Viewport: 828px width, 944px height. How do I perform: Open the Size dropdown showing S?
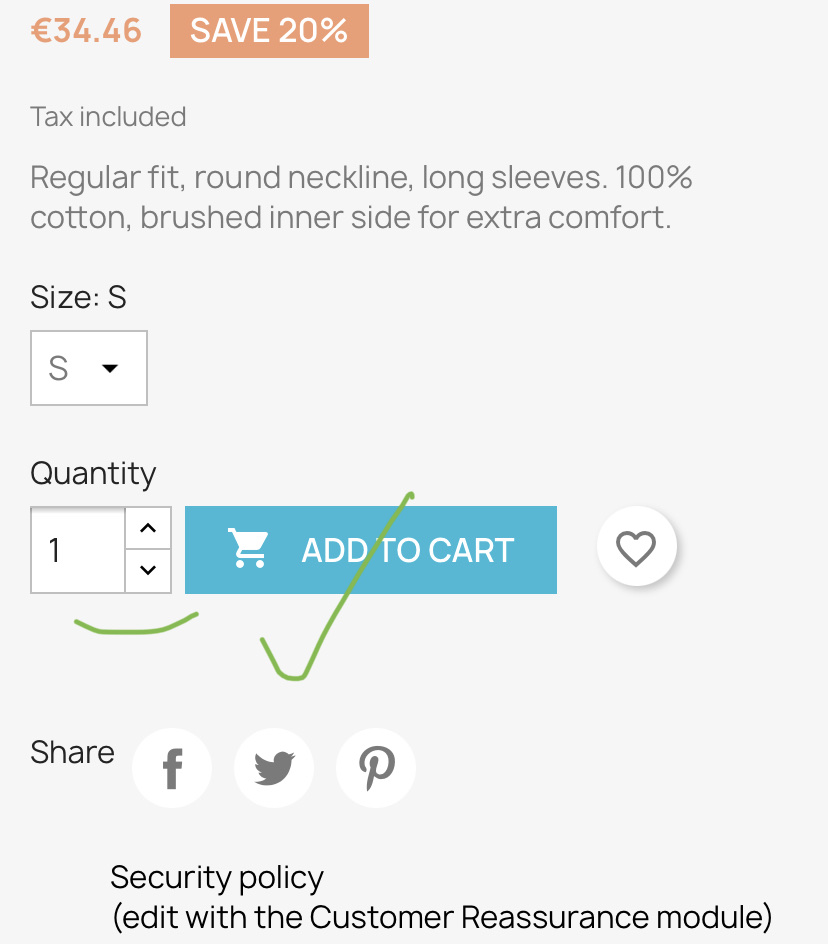tap(88, 367)
